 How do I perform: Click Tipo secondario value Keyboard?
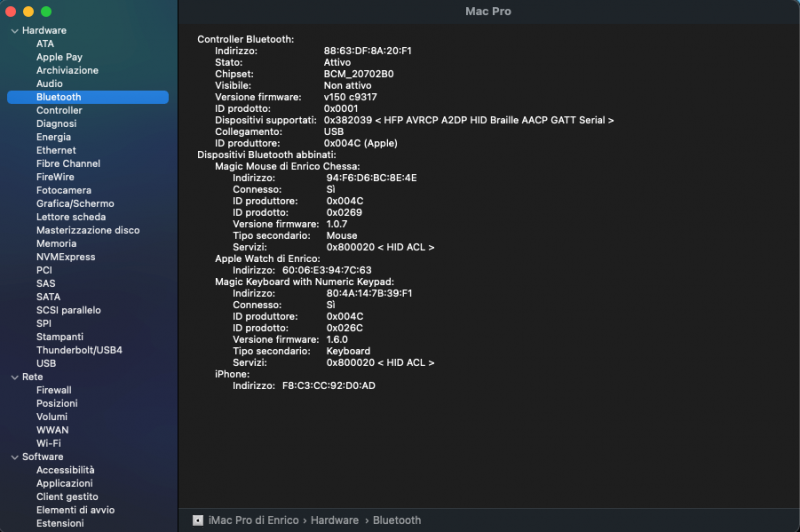(348, 351)
